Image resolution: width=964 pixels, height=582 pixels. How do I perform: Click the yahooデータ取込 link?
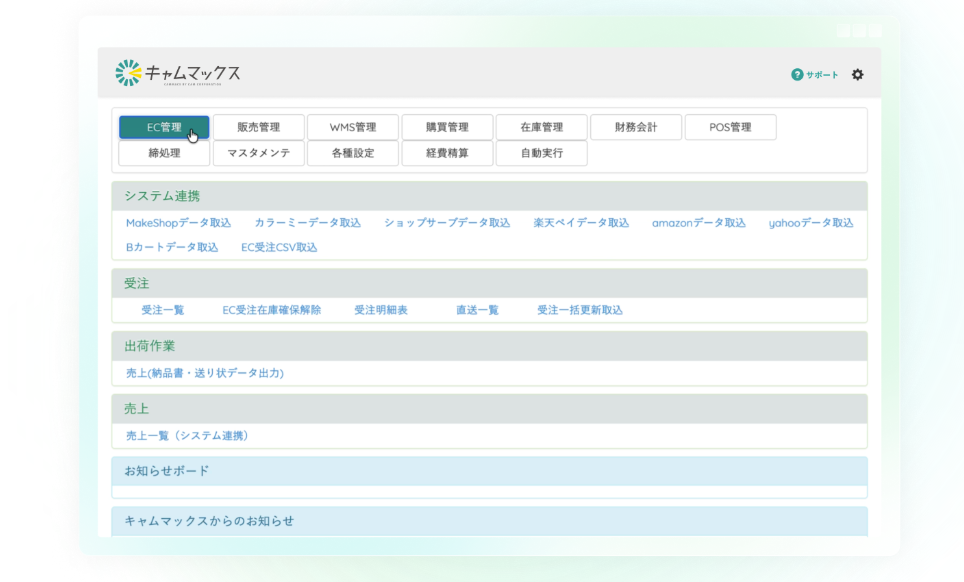[x=811, y=223]
